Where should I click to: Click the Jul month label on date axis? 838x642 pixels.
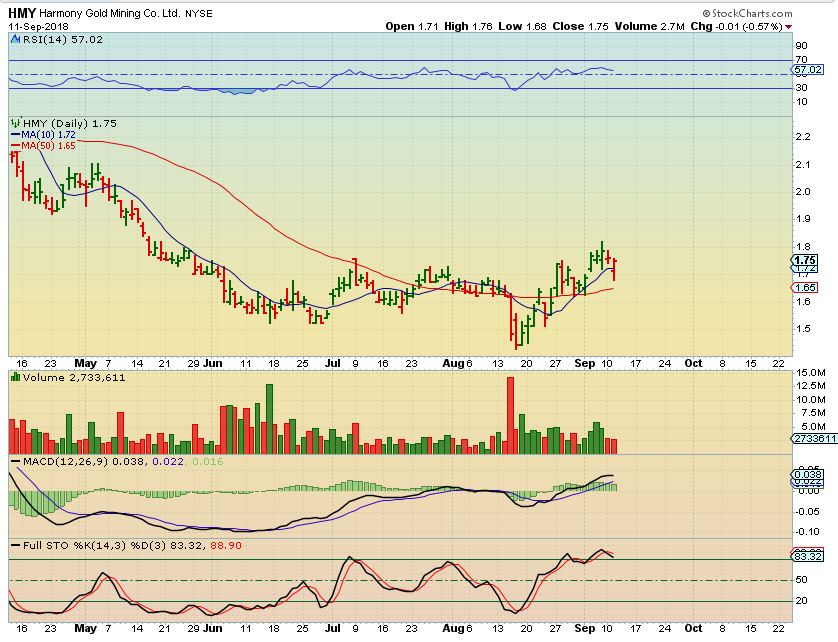[x=332, y=364]
